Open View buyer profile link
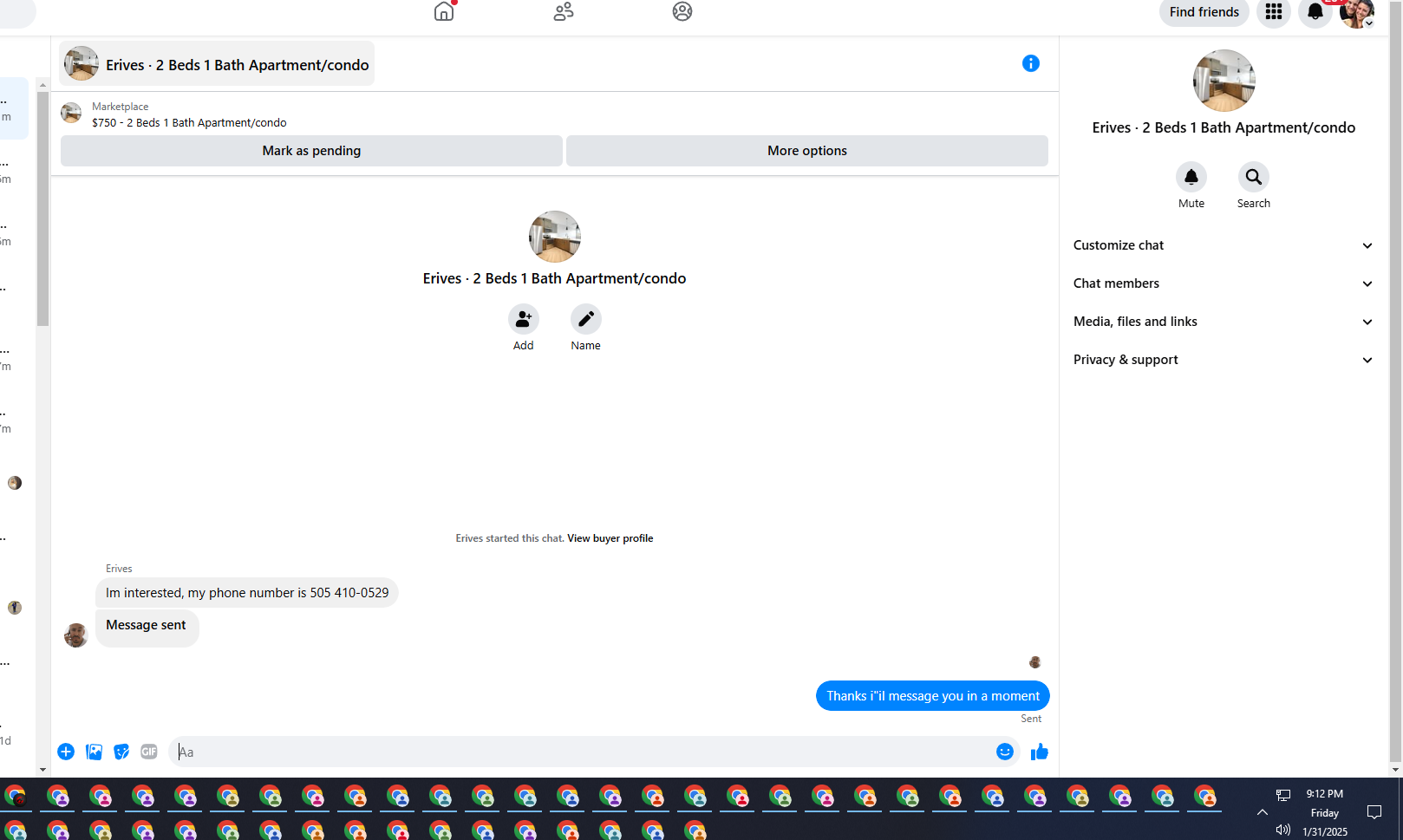 pyautogui.click(x=610, y=538)
